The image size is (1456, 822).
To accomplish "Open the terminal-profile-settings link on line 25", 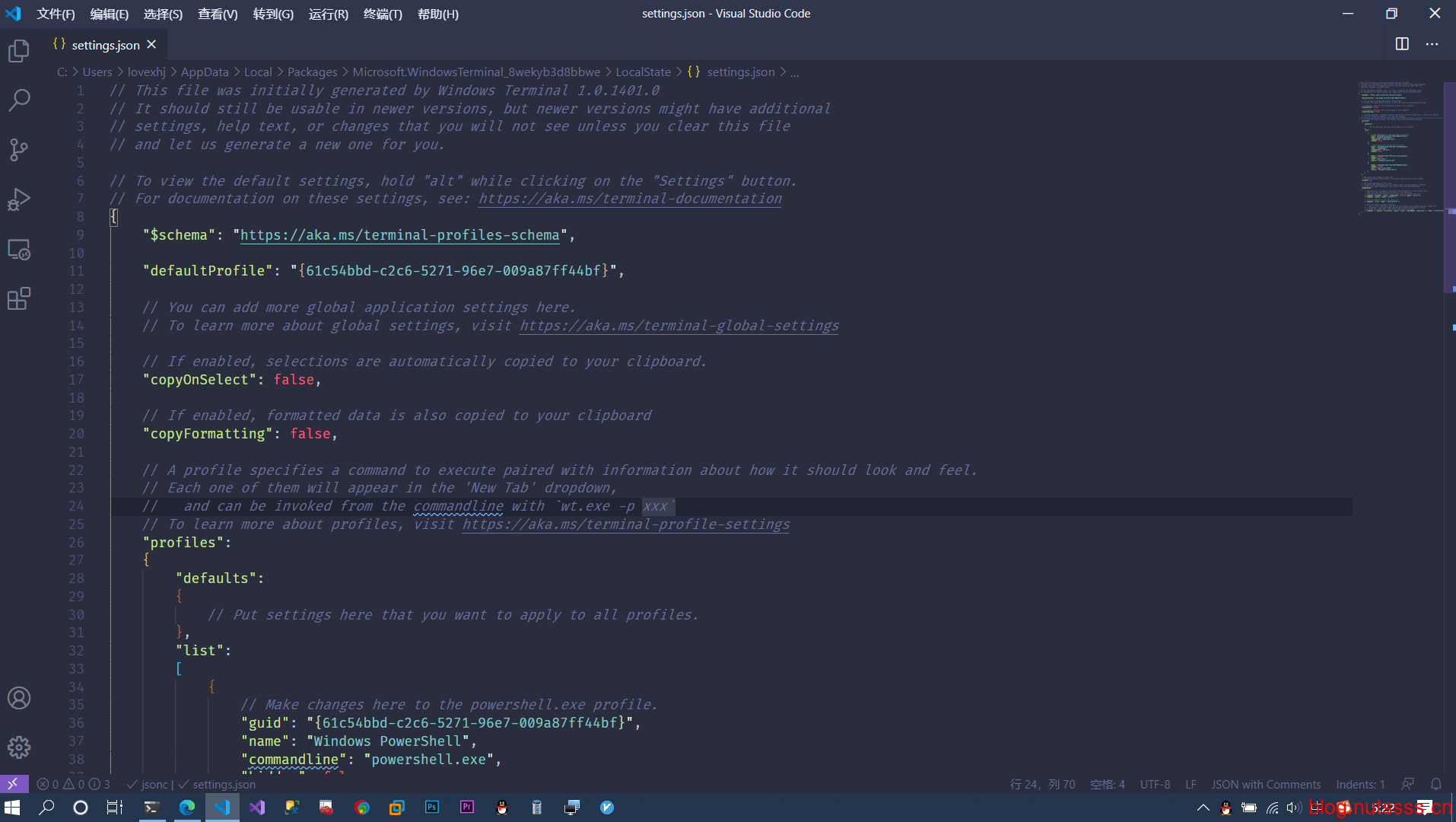I will (x=626, y=524).
